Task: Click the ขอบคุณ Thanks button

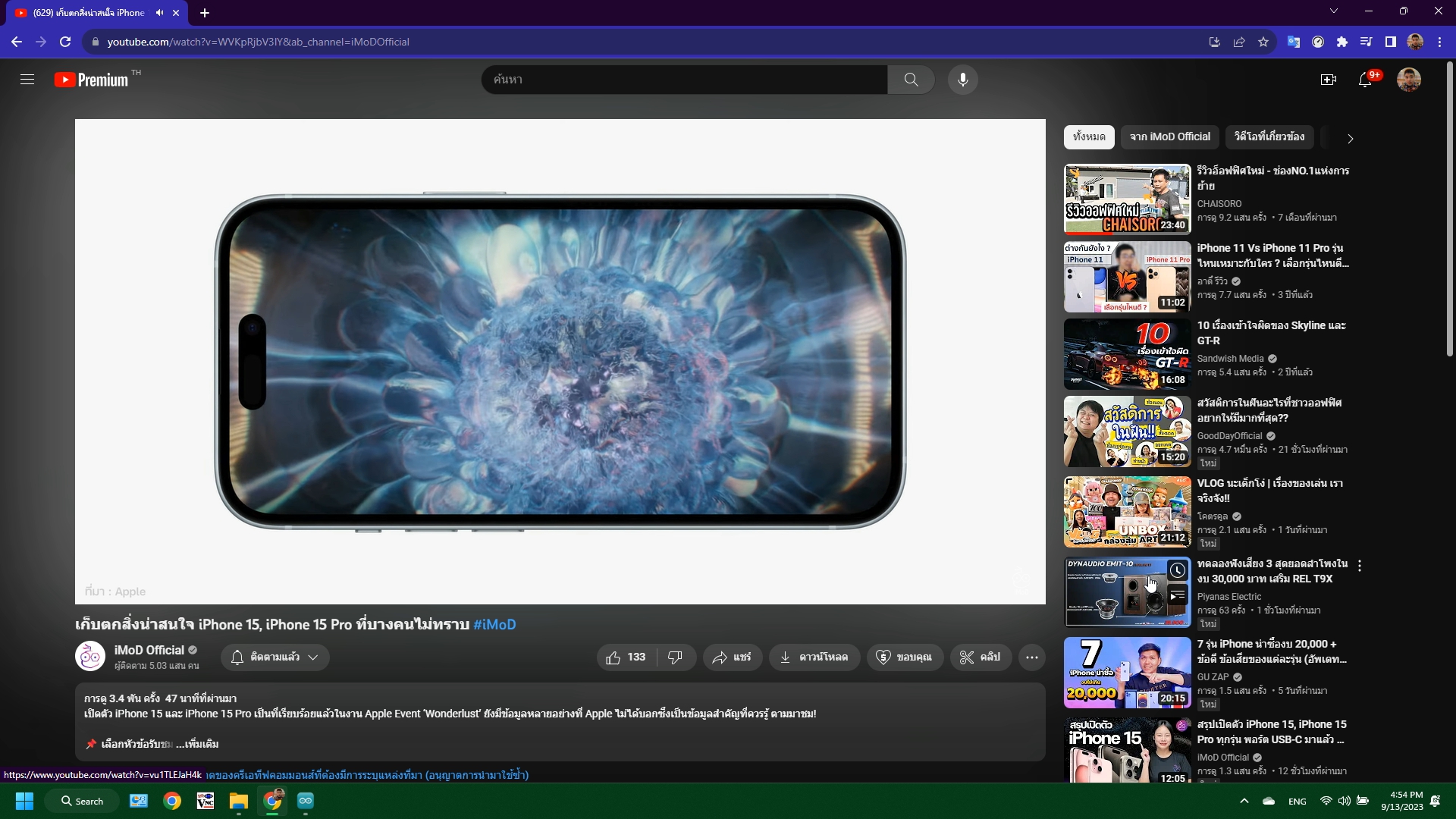Action: point(904,657)
